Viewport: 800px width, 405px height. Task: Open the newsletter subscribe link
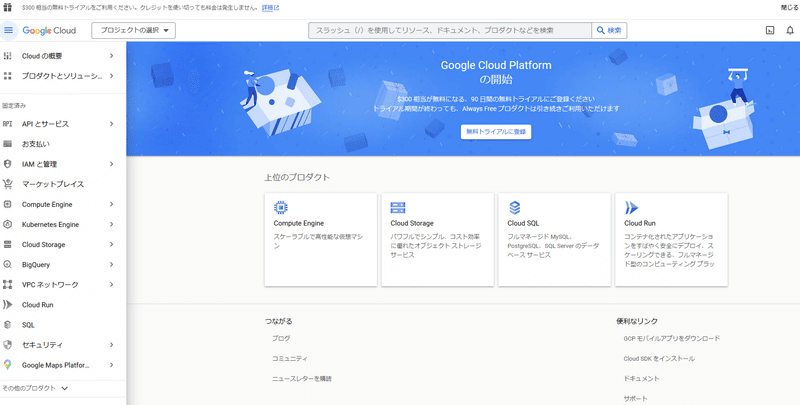click(302, 378)
